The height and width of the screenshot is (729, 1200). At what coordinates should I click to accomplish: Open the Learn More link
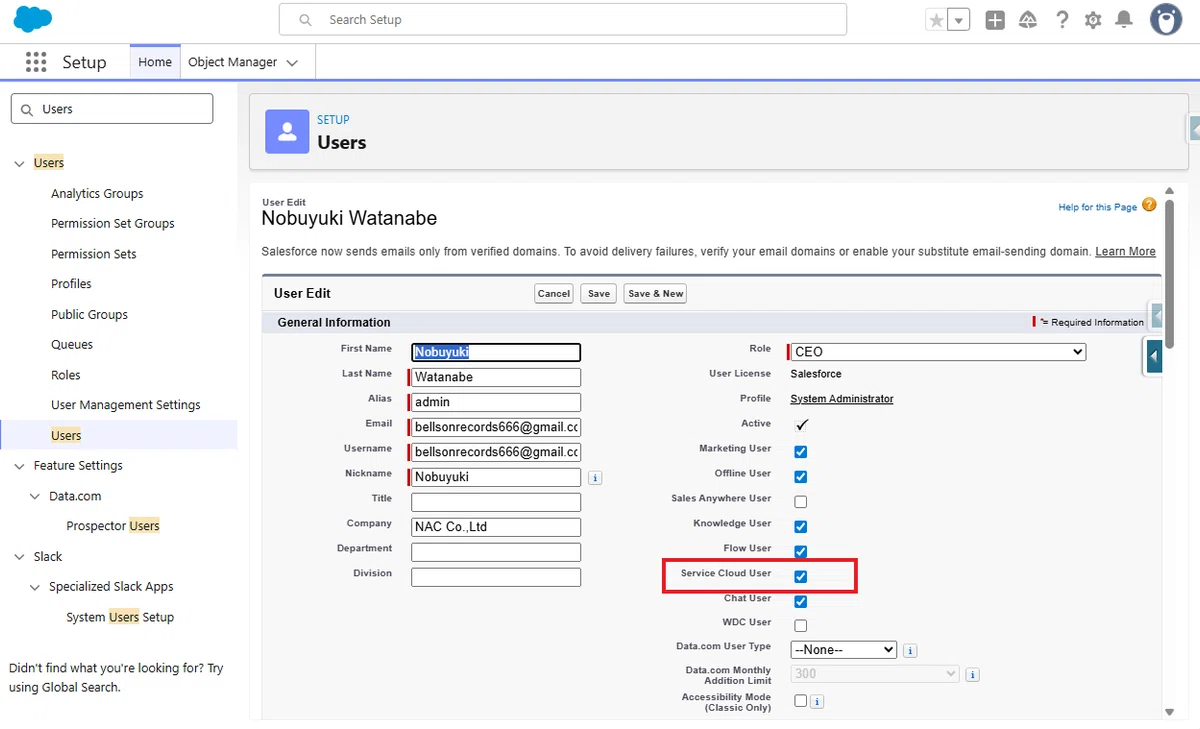(x=1125, y=252)
